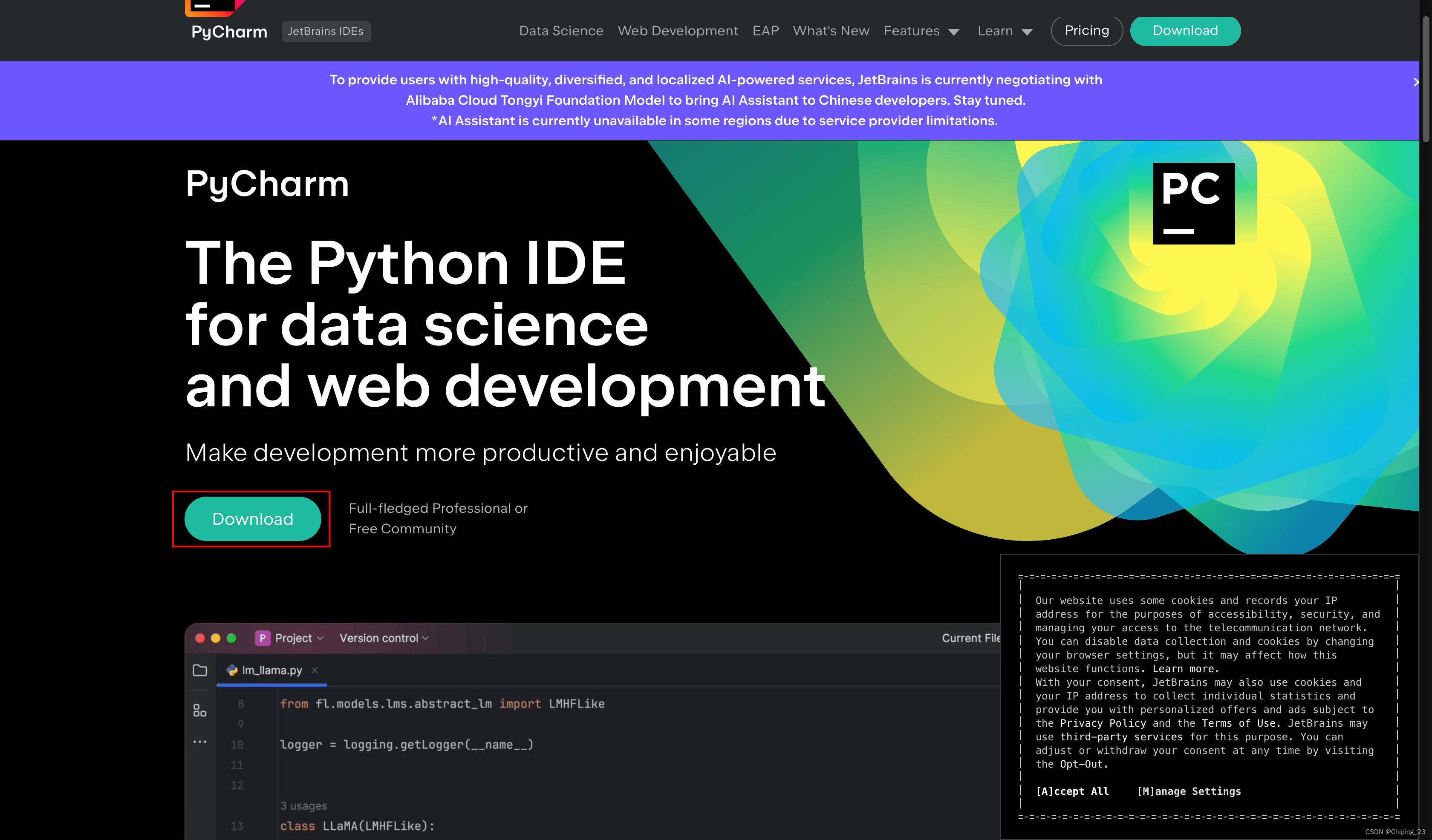Image resolution: width=1432 pixels, height=840 pixels.
Task: Click 'Full-fledged Professional or Free Community' text
Action: click(438, 518)
